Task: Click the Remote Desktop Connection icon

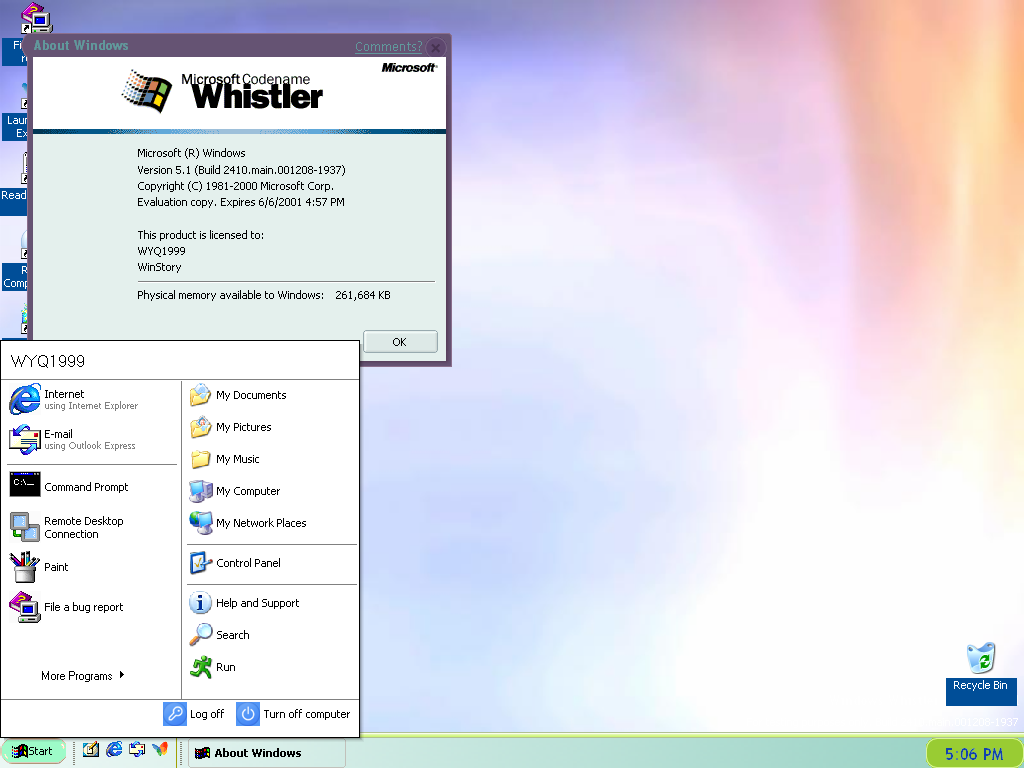Action: tap(25, 526)
